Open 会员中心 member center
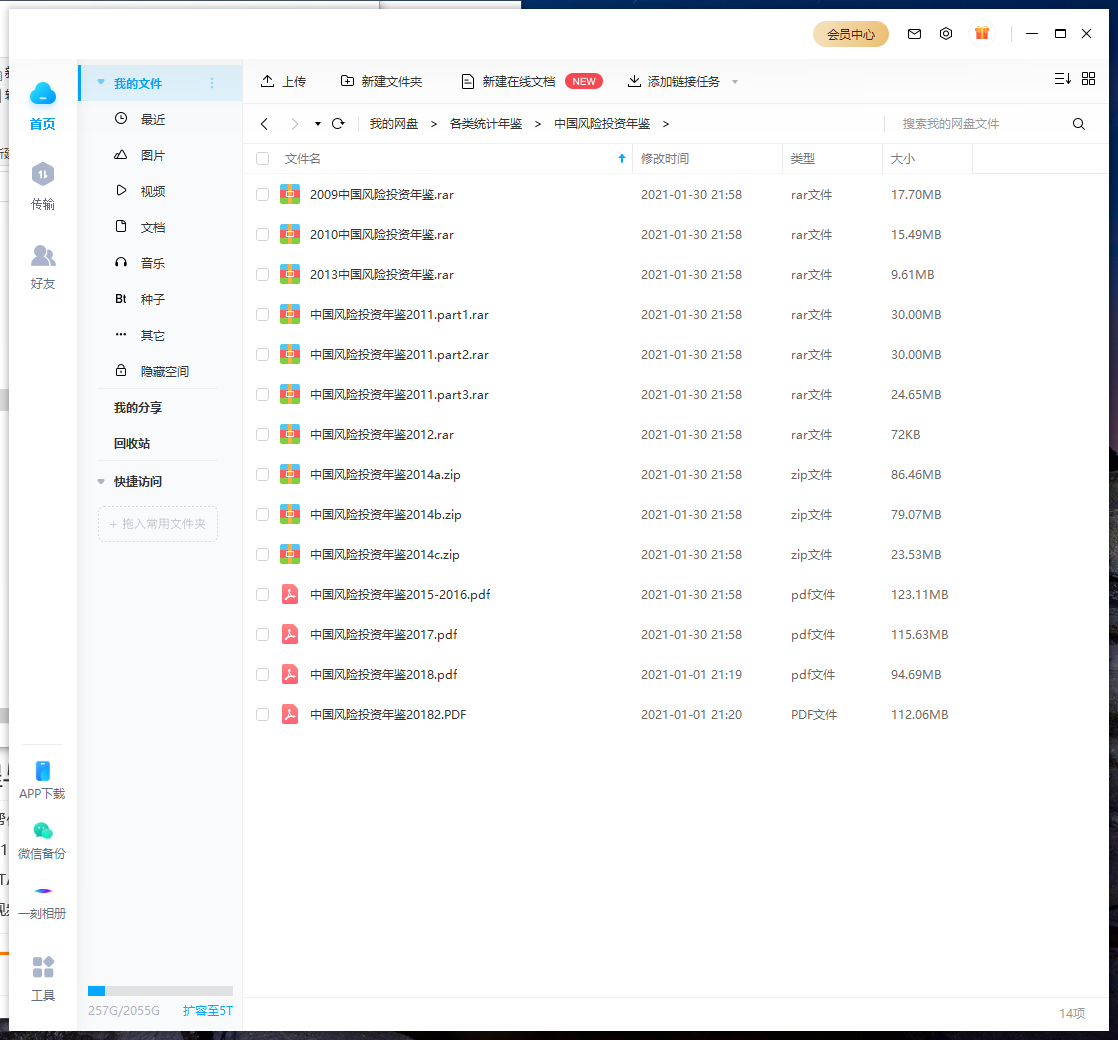 click(851, 34)
